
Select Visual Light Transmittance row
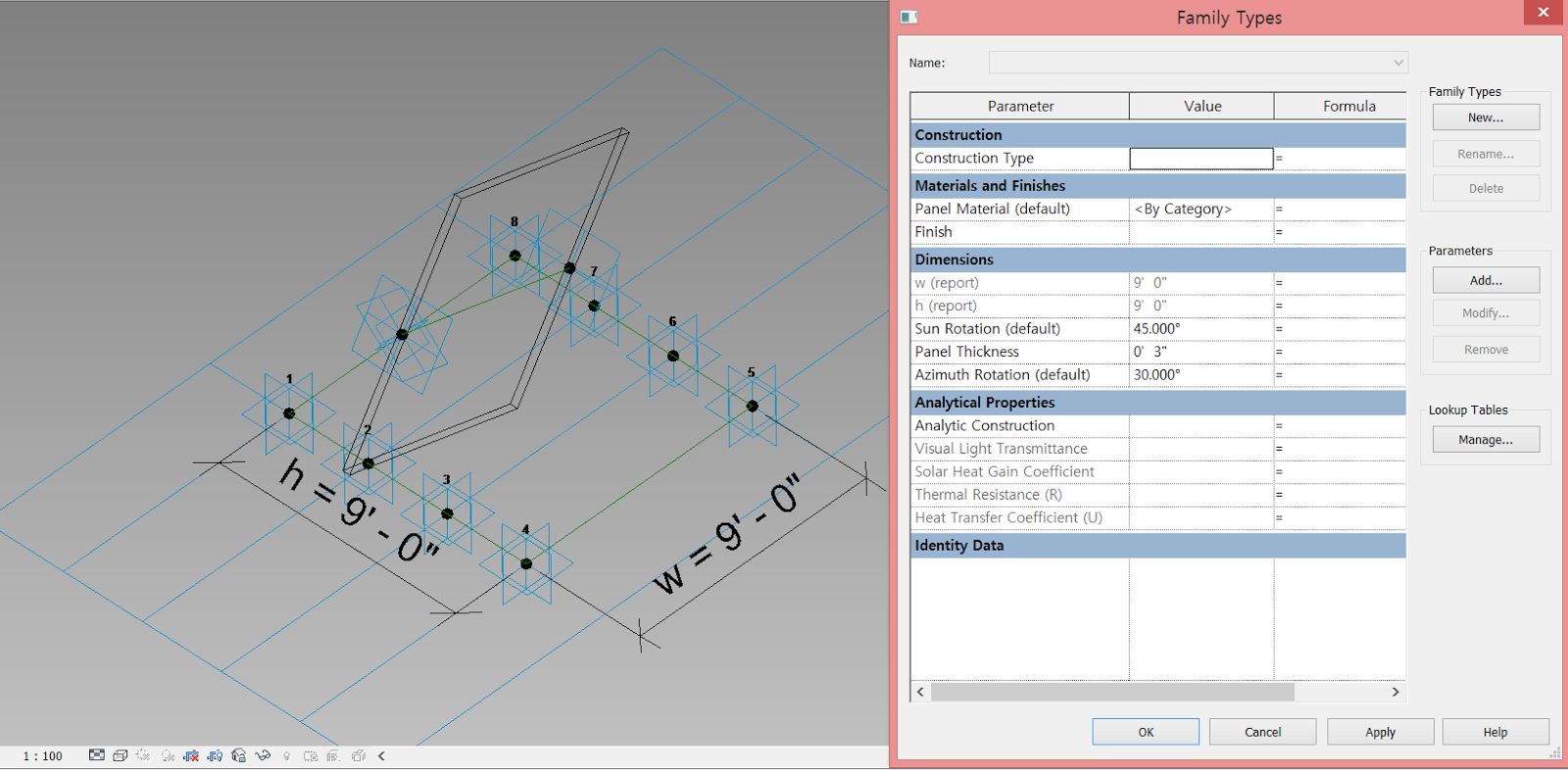coord(1158,449)
